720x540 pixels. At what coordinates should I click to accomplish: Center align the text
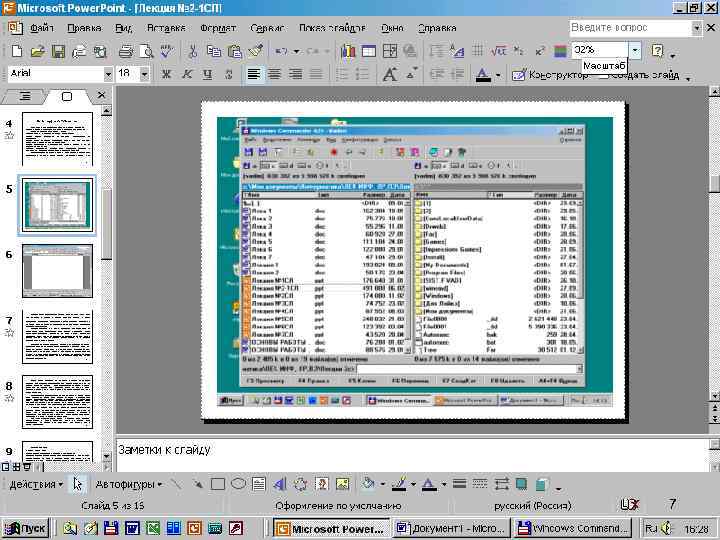pyautogui.click(x=274, y=74)
